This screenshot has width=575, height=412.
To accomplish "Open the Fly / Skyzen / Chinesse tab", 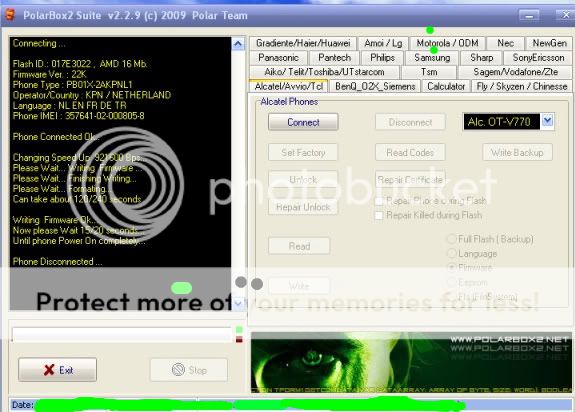I will 522,87.
